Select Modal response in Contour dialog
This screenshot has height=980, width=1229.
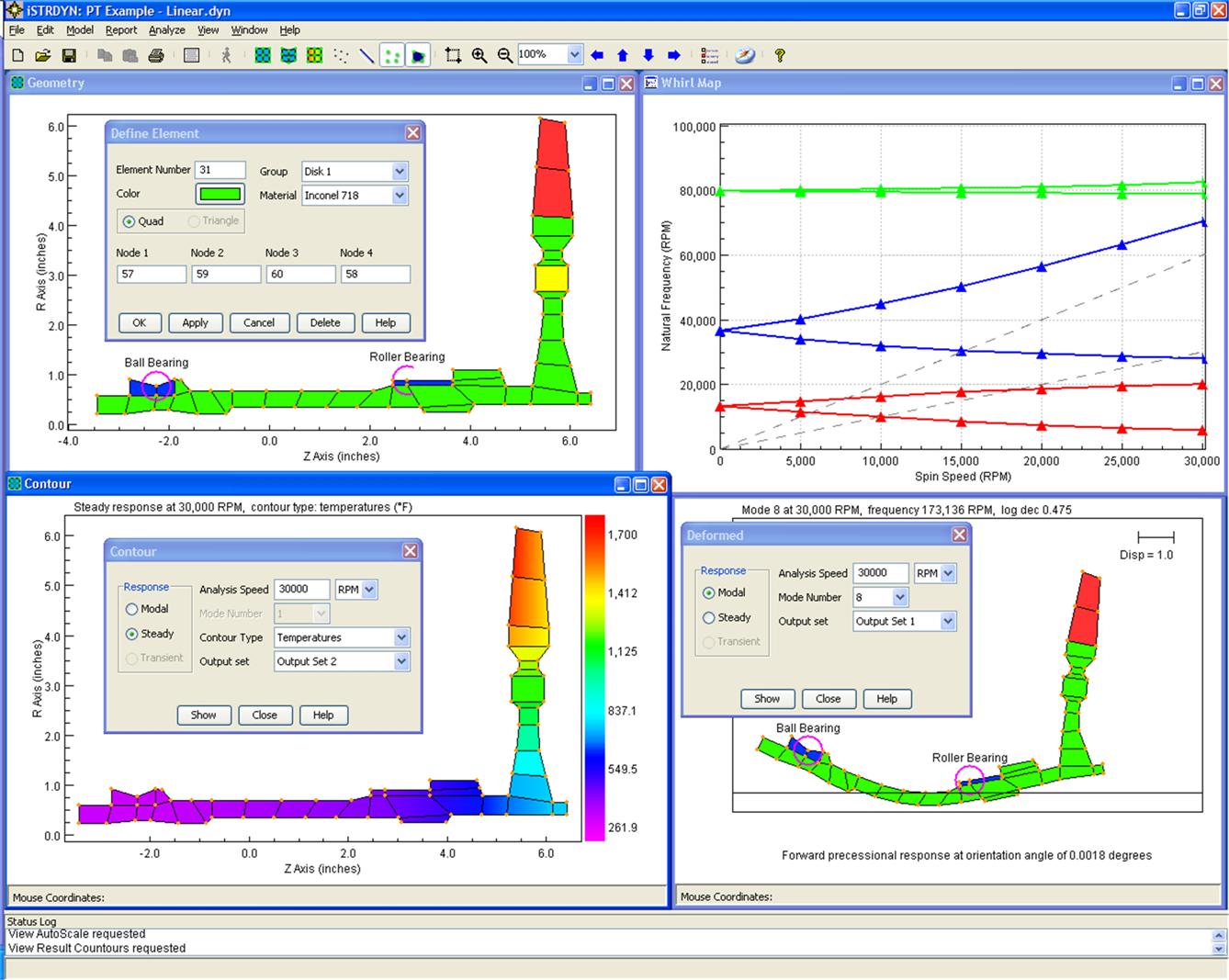coord(132,609)
